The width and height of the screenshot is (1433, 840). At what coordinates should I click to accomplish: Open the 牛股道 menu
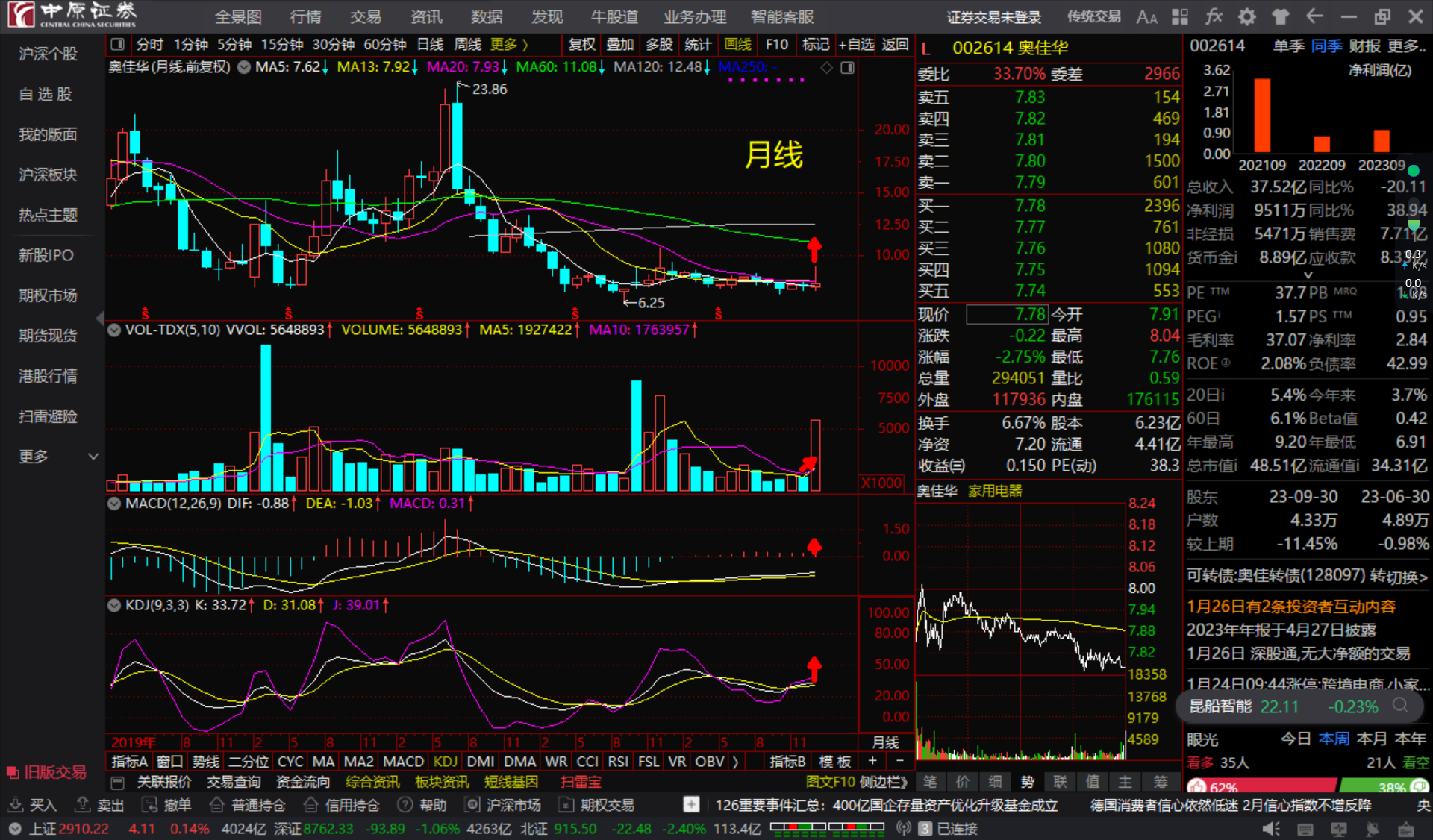pyautogui.click(x=615, y=17)
